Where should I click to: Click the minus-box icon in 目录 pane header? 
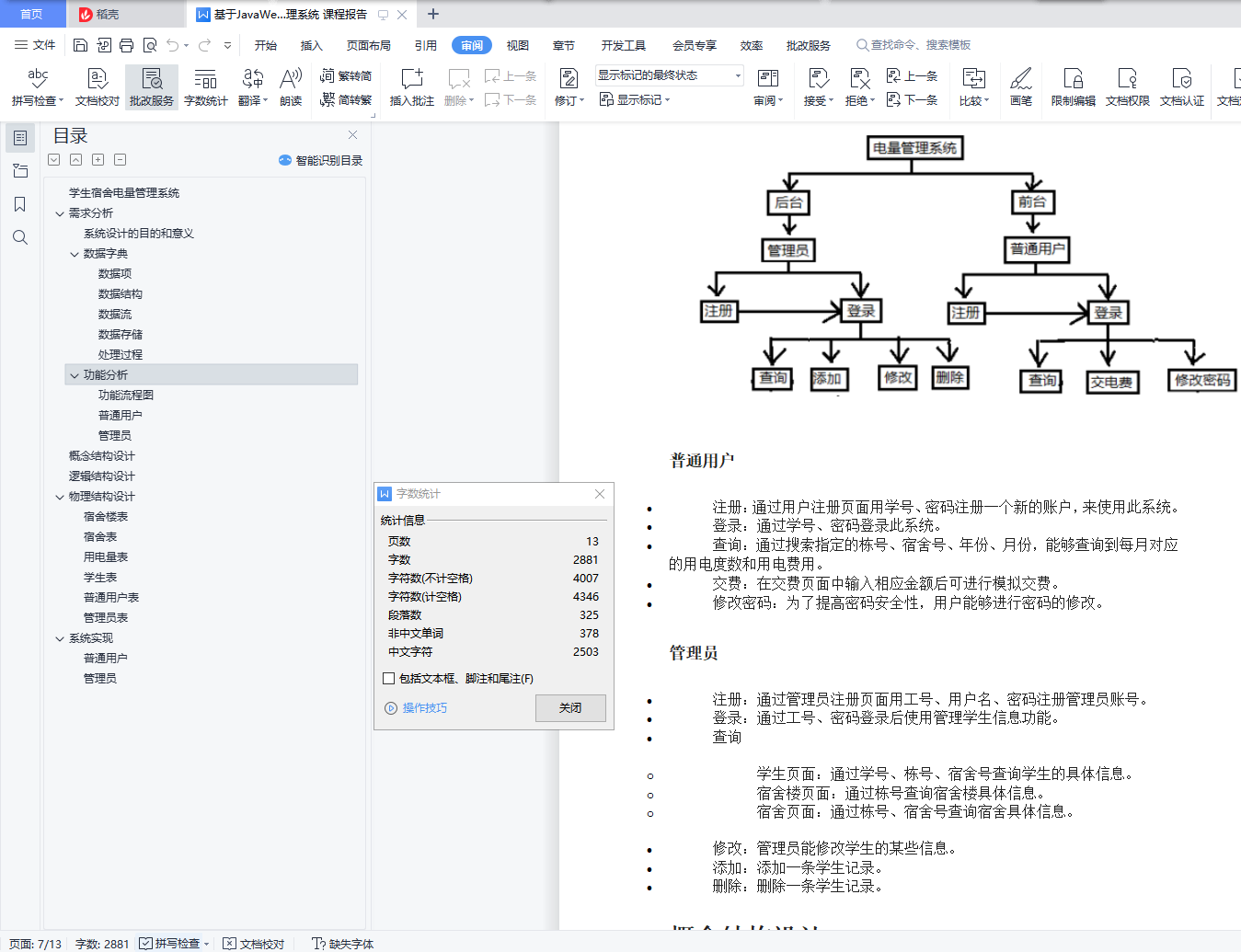pos(121,160)
